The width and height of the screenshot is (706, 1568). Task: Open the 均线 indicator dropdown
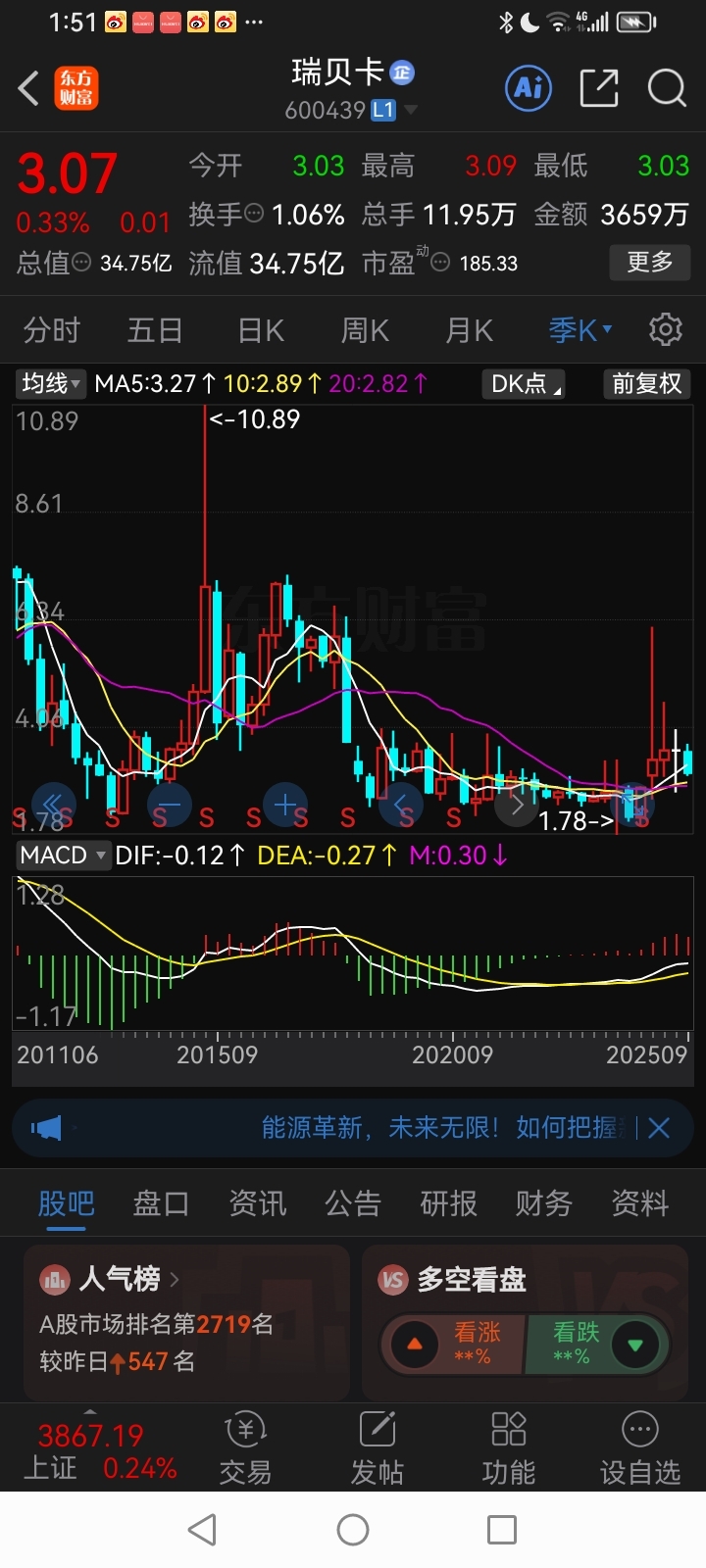click(x=51, y=383)
